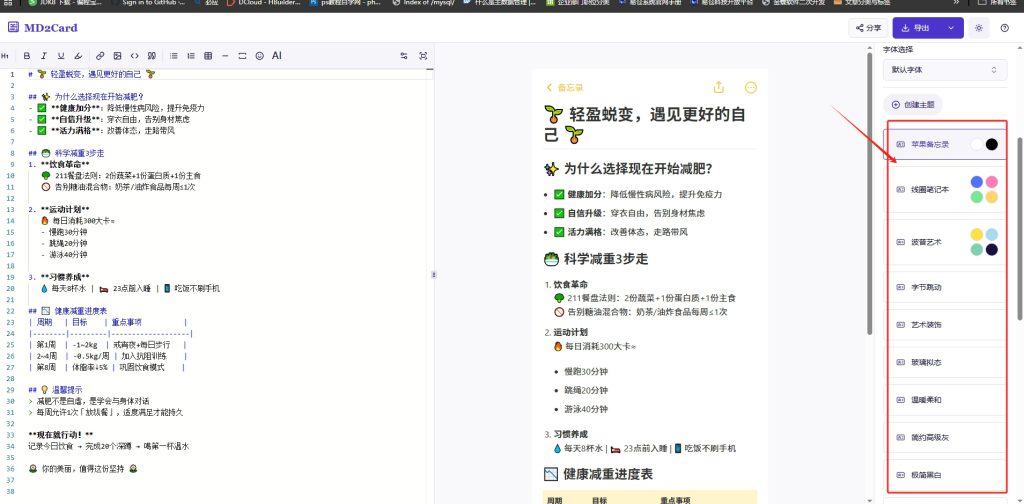Screen dimensions: 1024x504
Task: Open the H1 heading level selector
Action: tap(5, 56)
